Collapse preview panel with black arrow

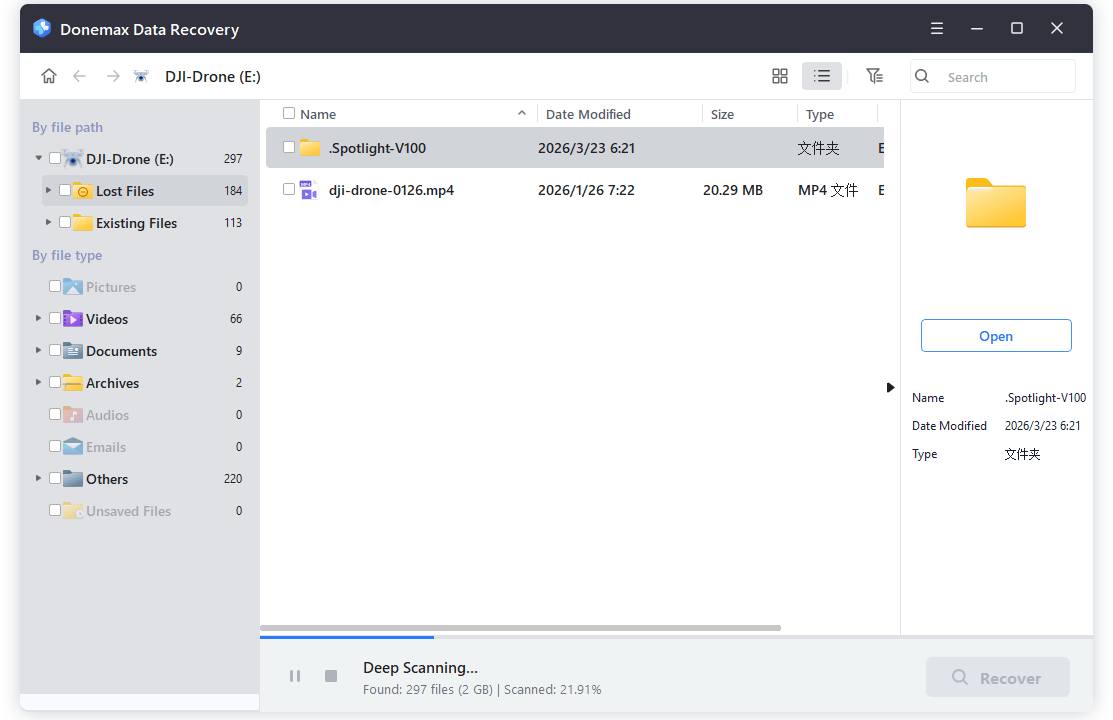pyautogui.click(x=890, y=387)
